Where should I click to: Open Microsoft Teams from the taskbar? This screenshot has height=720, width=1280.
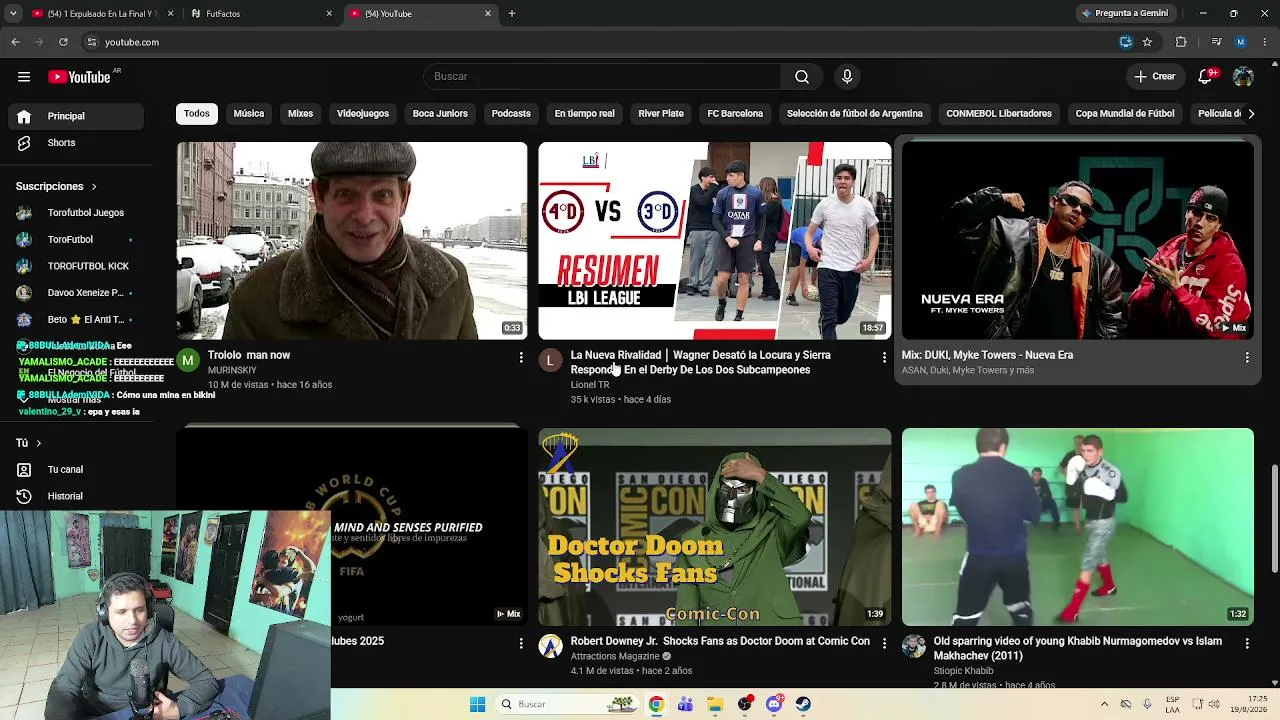[x=685, y=704]
